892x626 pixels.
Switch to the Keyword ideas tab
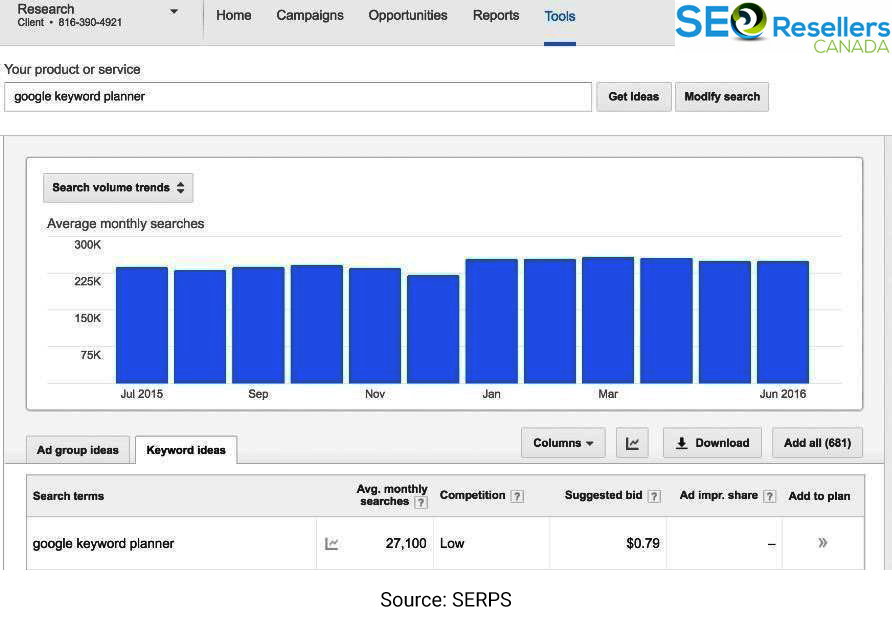click(x=186, y=450)
